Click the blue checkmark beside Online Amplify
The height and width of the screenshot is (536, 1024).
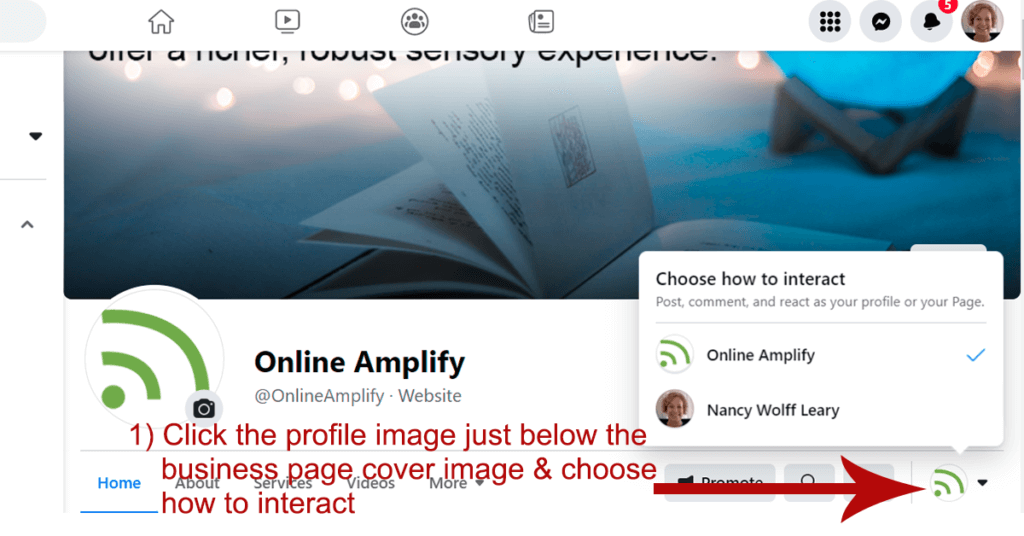pos(976,355)
